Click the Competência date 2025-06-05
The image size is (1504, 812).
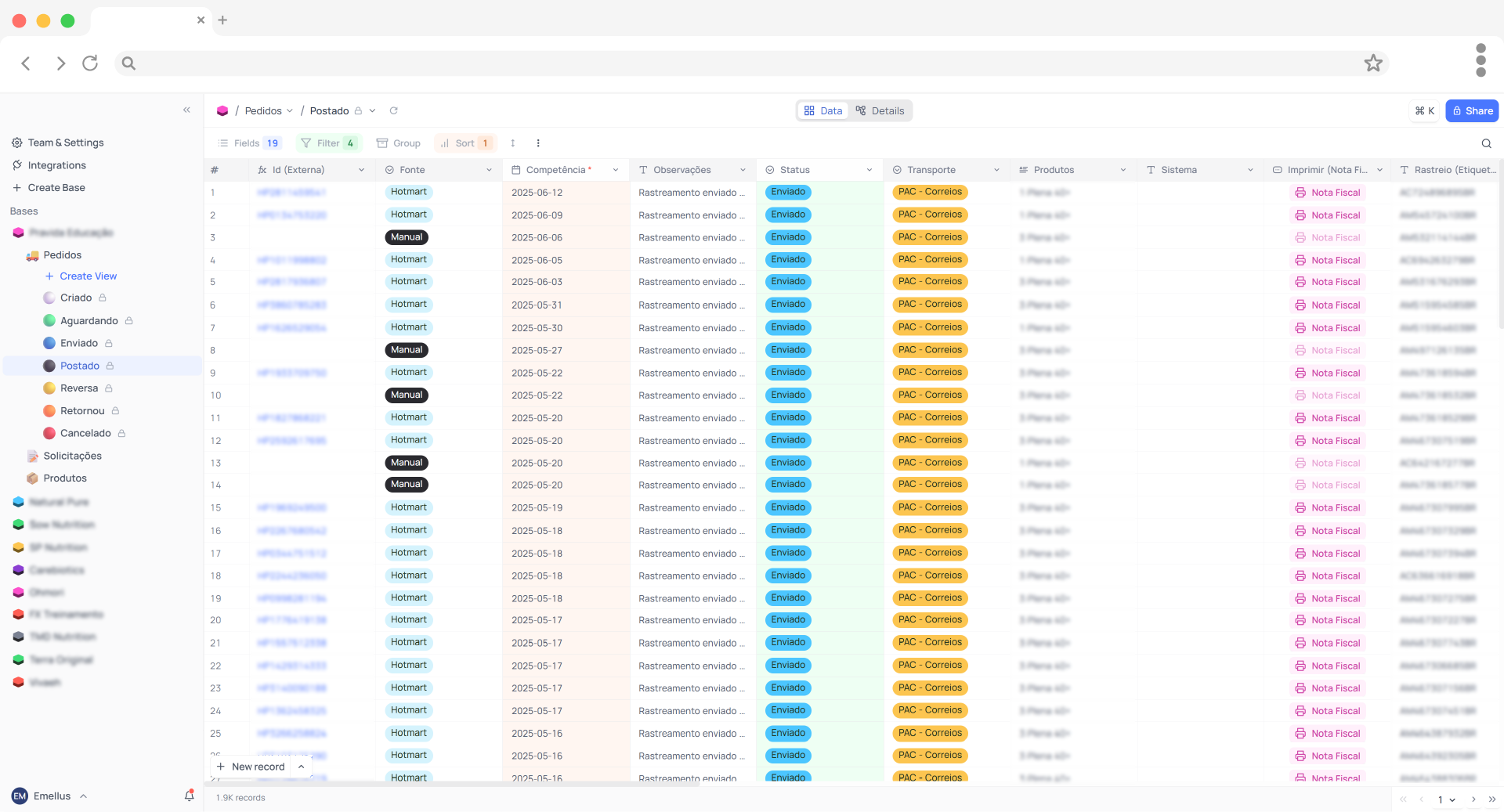pyautogui.click(x=537, y=261)
